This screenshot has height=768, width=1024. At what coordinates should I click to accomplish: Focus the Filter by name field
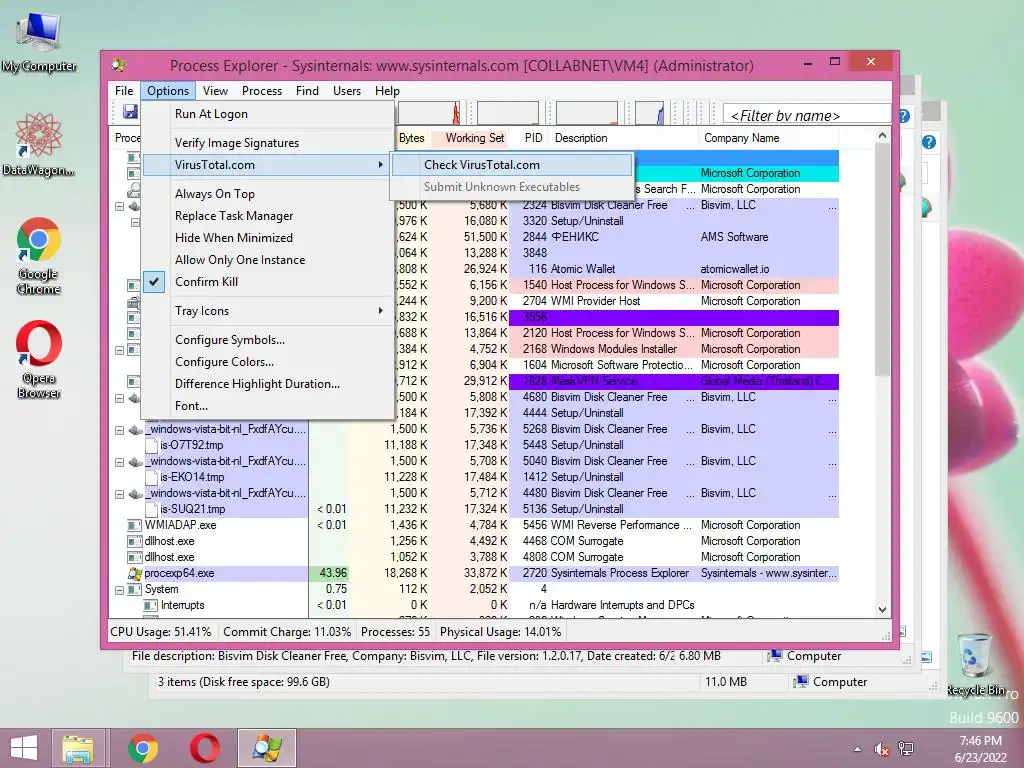807,116
